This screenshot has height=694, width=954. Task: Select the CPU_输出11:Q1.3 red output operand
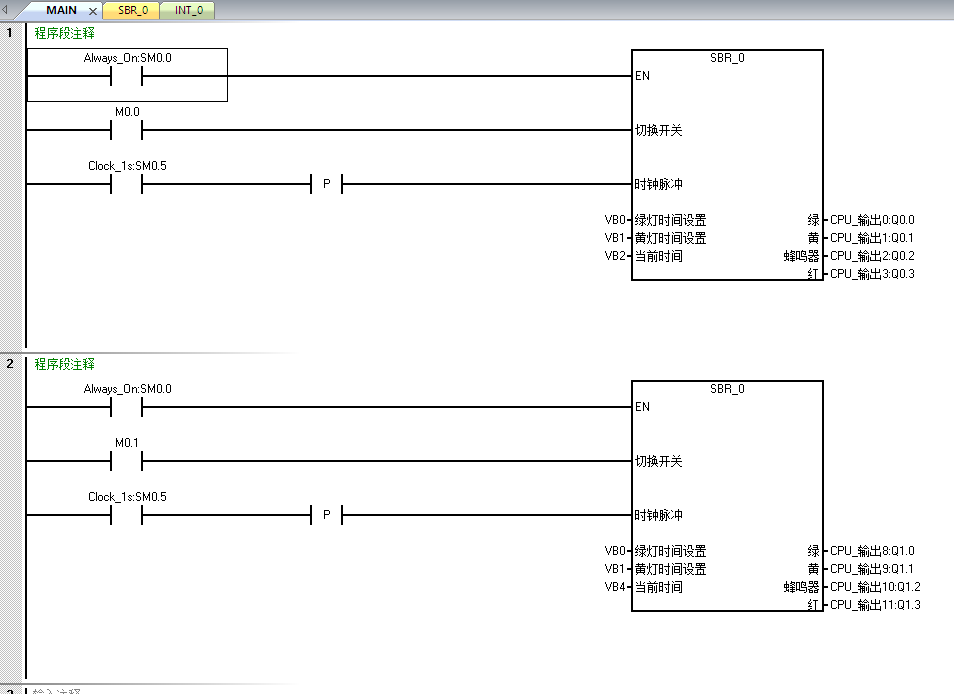pos(875,605)
